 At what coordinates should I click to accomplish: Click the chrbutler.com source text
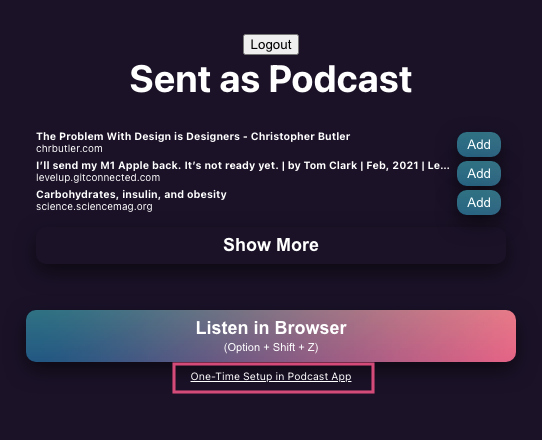[x=69, y=149]
